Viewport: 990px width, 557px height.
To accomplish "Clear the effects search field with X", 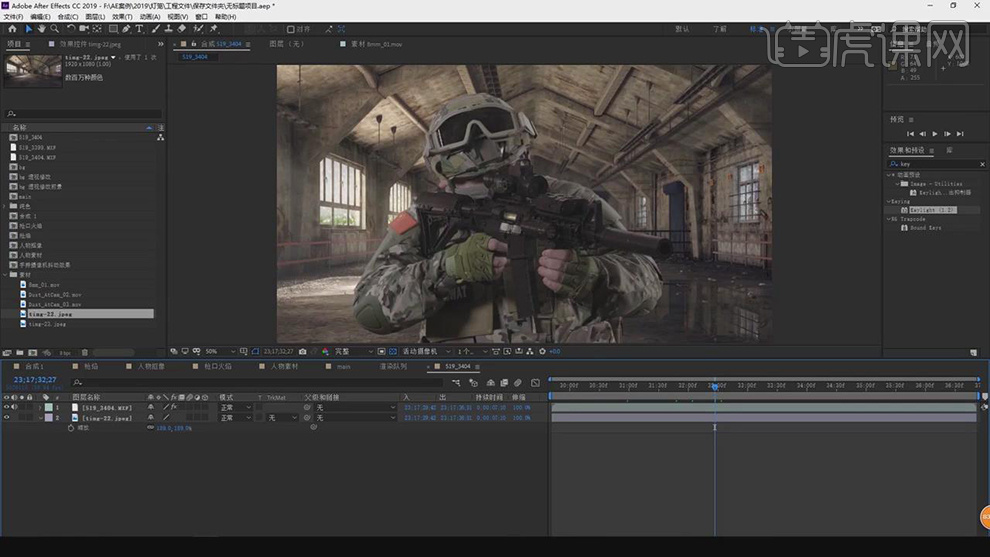I will point(982,164).
